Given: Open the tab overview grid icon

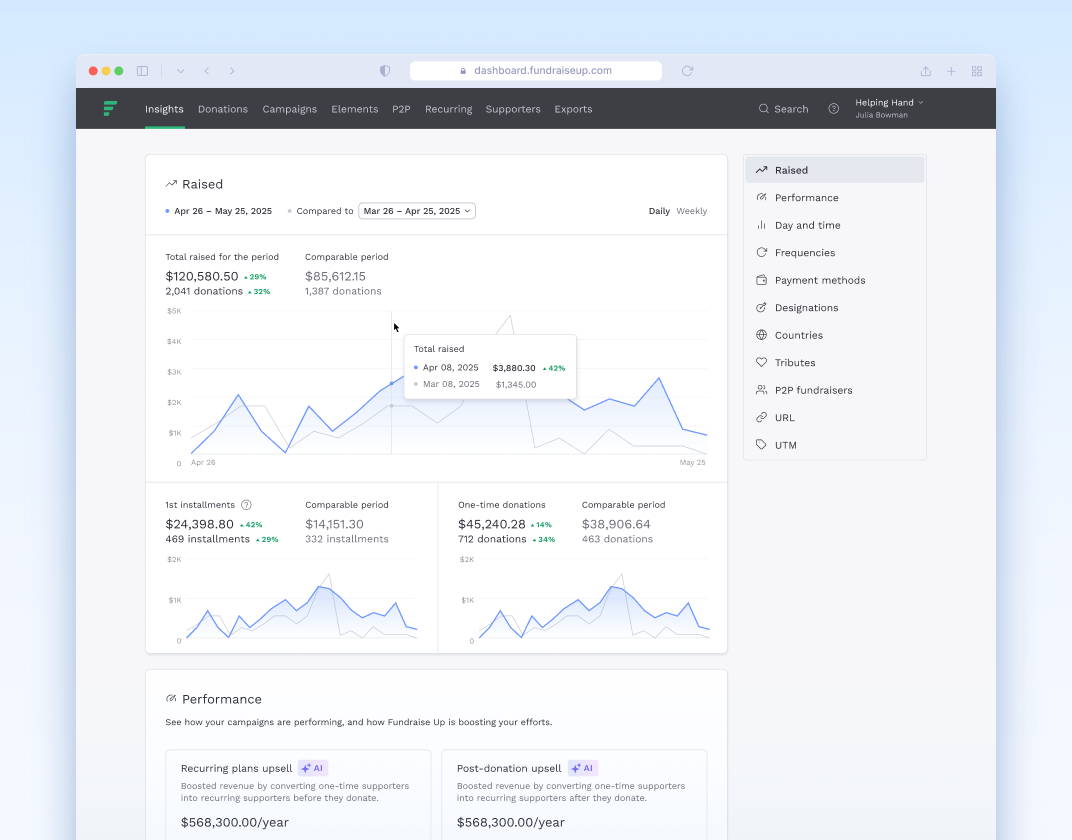Looking at the screenshot, I should (976, 71).
